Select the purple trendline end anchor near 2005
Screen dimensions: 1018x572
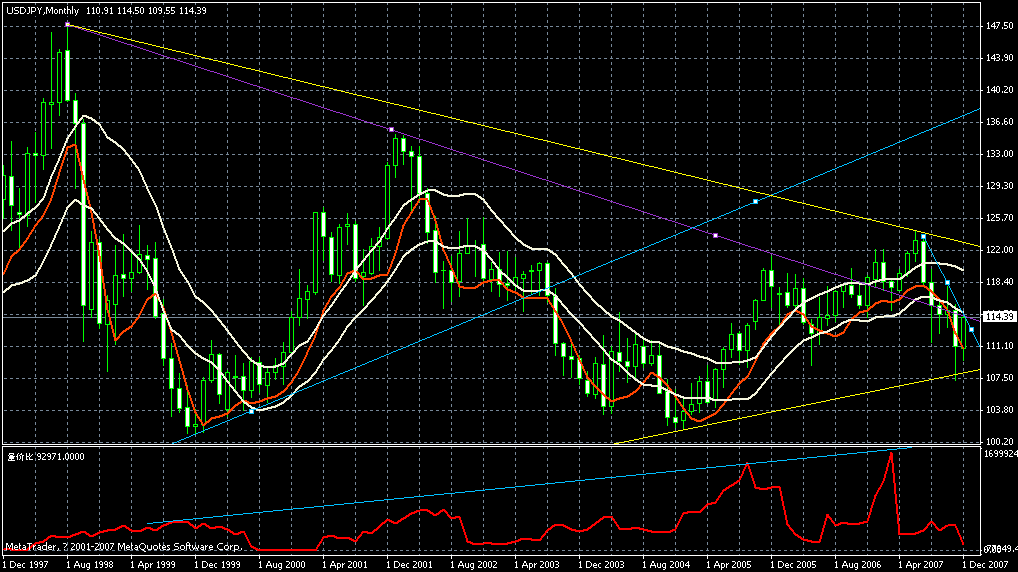(716, 236)
